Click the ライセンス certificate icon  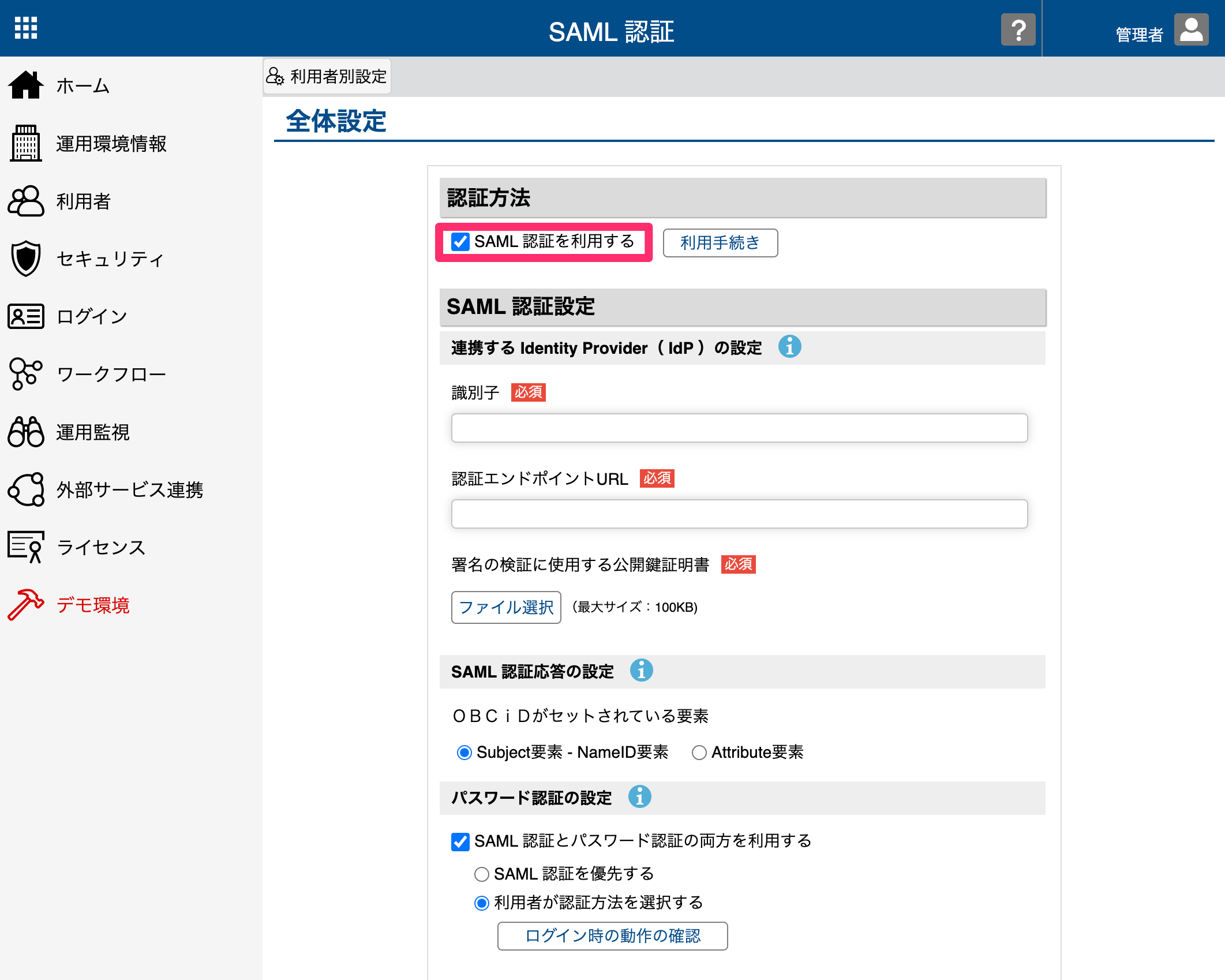pos(25,547)
